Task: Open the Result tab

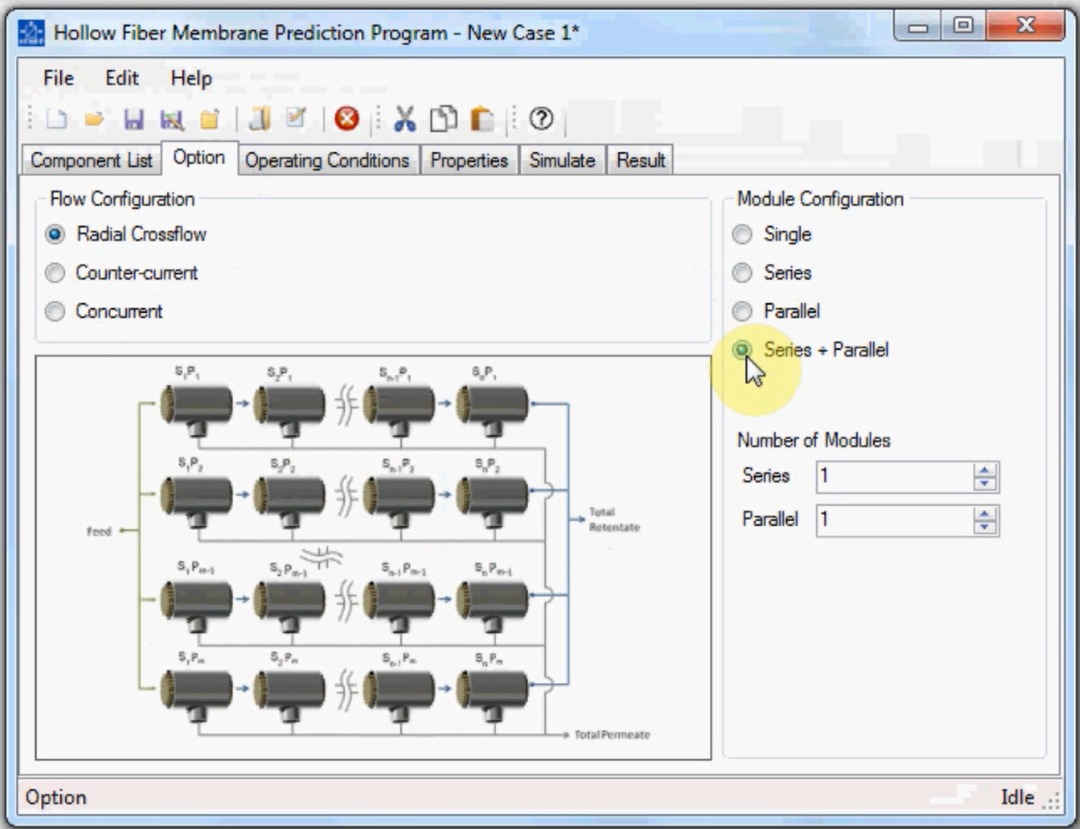Action: (641, 160)
